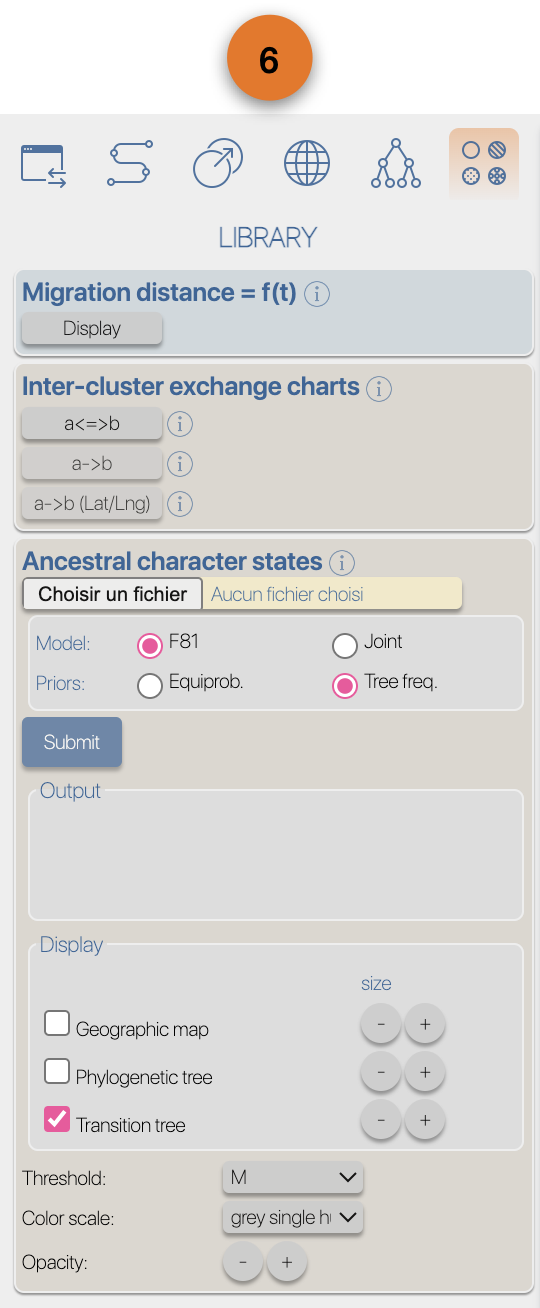
Task: Click the a<=>b exchange chart button
Action: point(92,424)
